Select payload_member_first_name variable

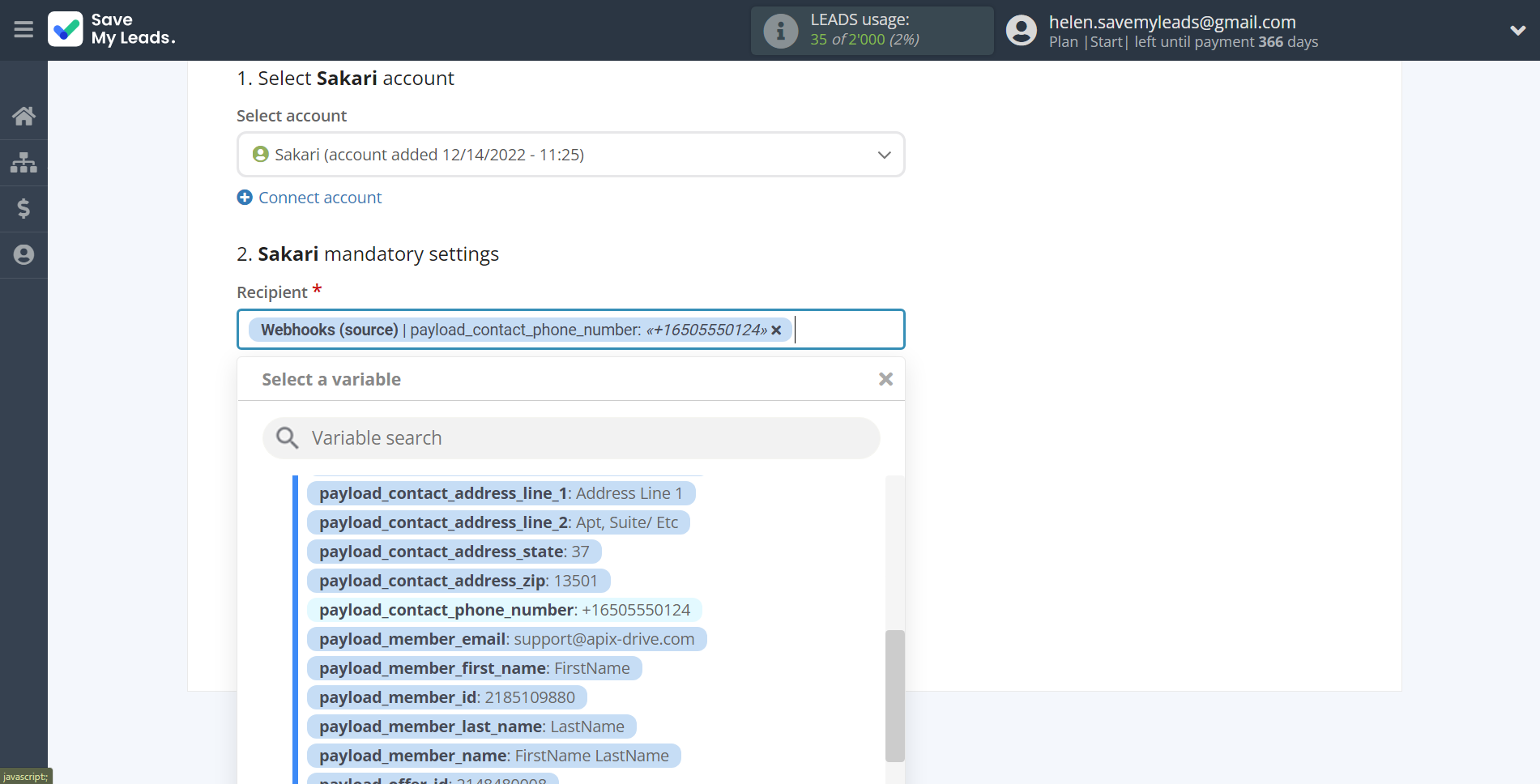tap(474, 668)
